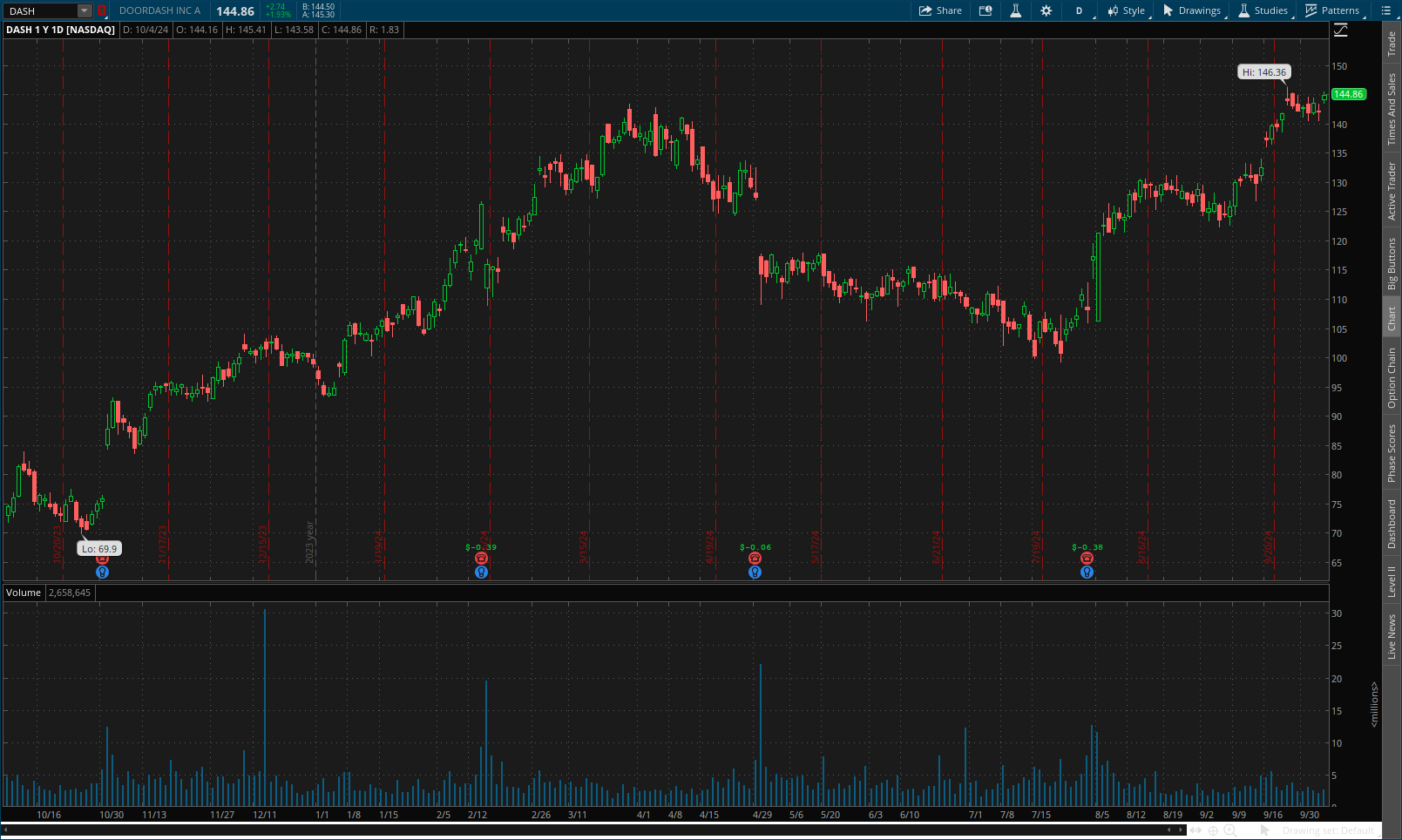Open the Phase Scores side tab
The width and height of the screenshot is (1402, 840).
[1392, 453]
